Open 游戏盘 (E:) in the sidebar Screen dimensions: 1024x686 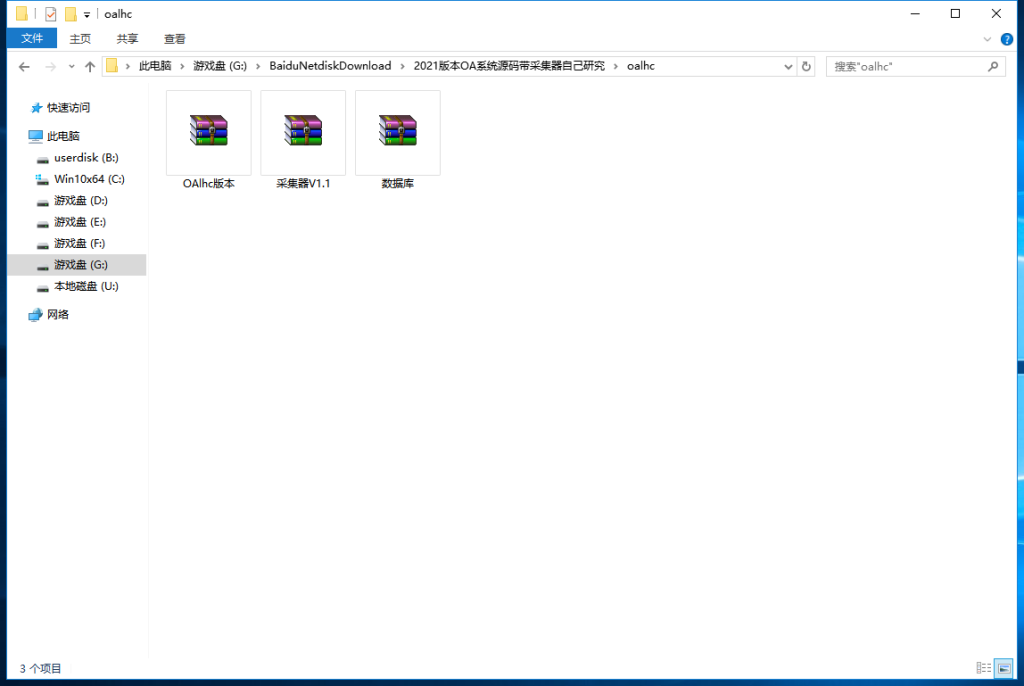tap(80, 222)
